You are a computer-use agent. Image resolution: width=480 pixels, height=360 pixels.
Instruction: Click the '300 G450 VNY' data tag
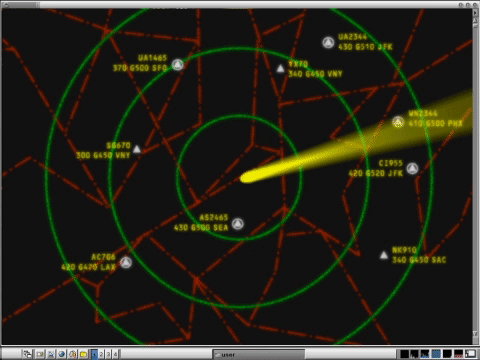tap(103, 155)
